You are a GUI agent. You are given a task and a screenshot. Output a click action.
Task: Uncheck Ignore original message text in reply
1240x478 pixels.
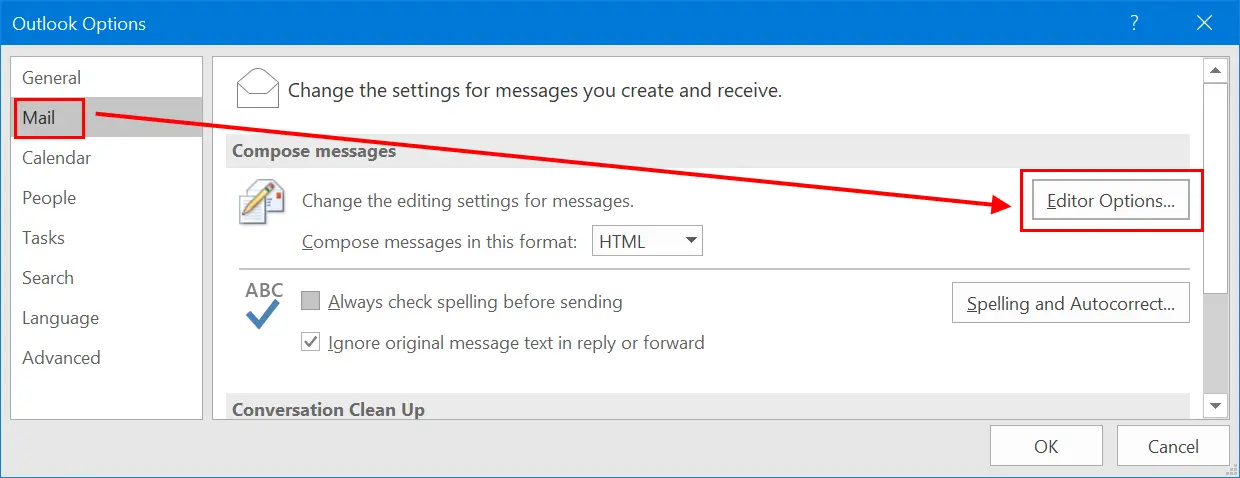click(310, 342)
